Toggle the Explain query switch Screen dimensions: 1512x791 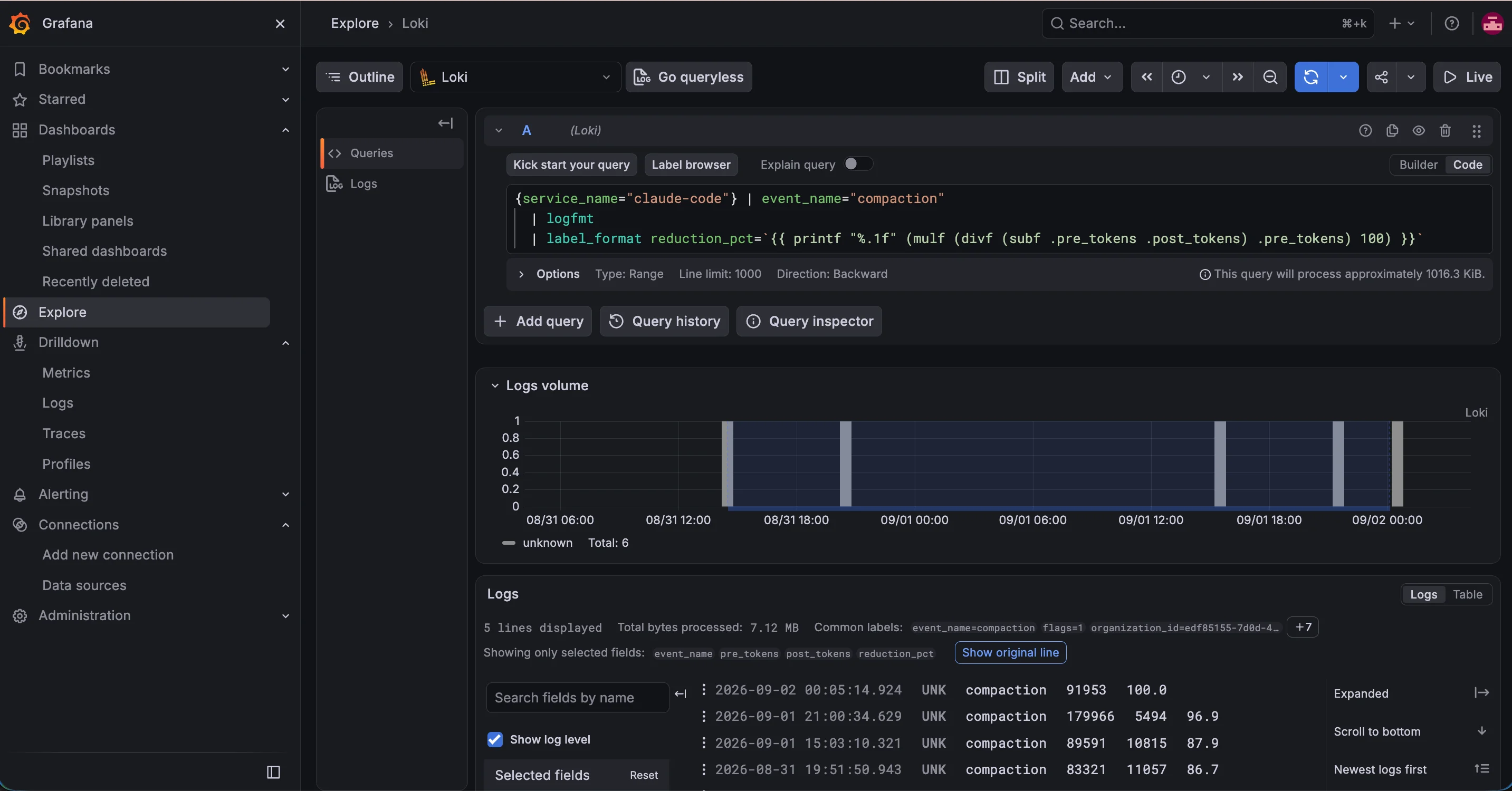858,165
